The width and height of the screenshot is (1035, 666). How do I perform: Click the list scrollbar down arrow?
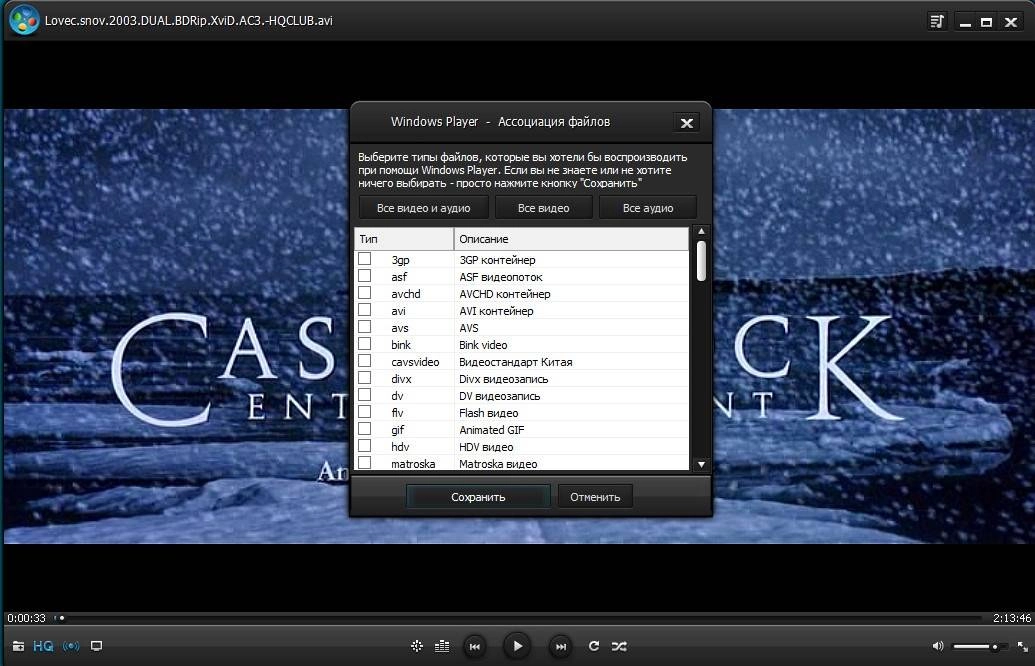point(701,464)
